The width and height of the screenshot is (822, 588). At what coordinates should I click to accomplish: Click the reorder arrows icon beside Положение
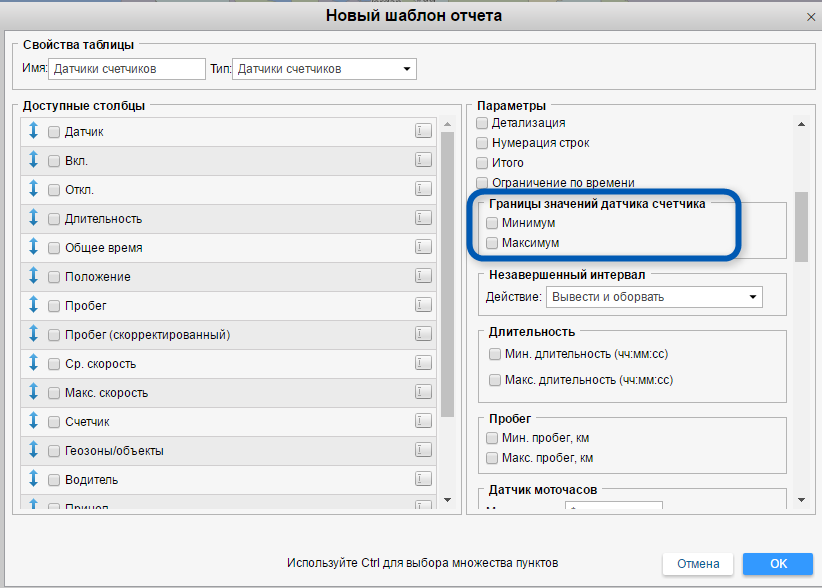(x=33, y=276)
